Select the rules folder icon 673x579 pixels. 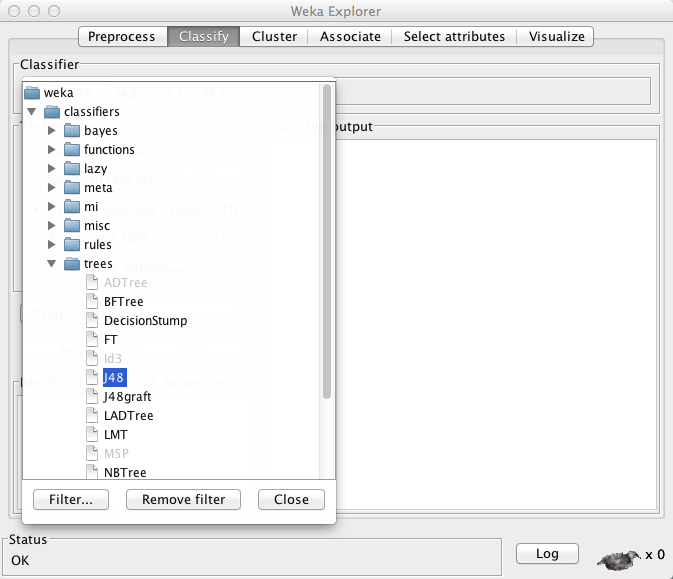pos(71,245)
